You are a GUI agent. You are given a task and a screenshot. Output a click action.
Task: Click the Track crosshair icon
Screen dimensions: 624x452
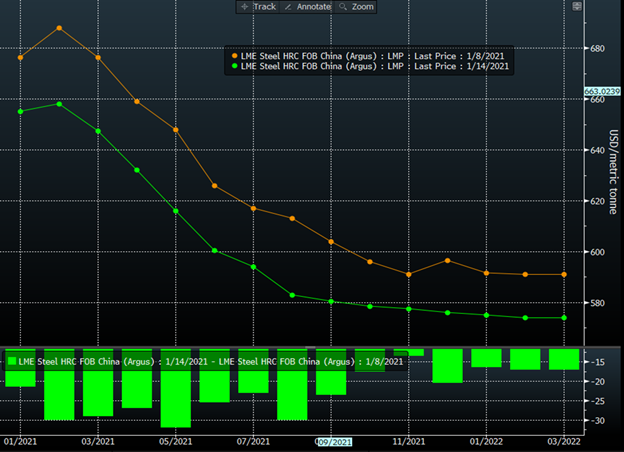click(x=243, y=7)
